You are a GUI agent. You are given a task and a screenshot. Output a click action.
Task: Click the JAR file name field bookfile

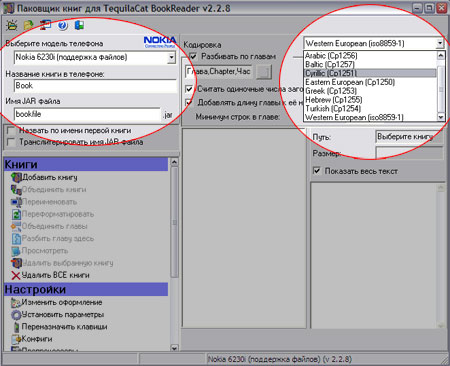tap(87, 114)
